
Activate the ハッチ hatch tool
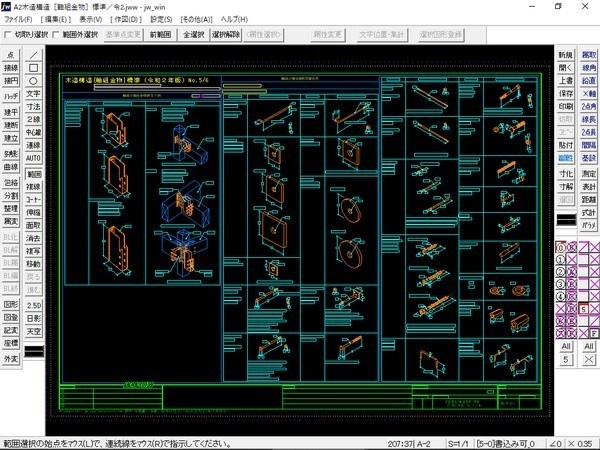pyautogui.click(x=11, y=96)
